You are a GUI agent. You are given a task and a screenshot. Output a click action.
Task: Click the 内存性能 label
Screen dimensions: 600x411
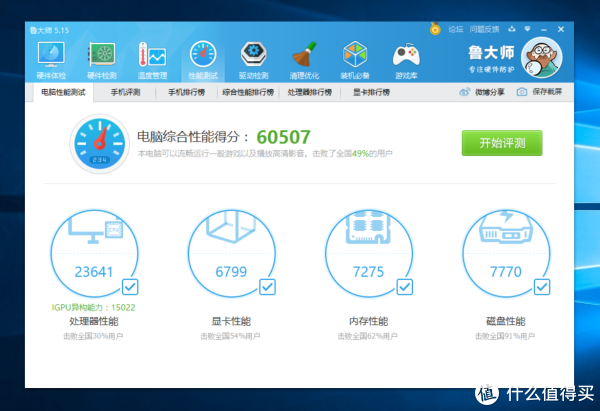tap(368, 321)
